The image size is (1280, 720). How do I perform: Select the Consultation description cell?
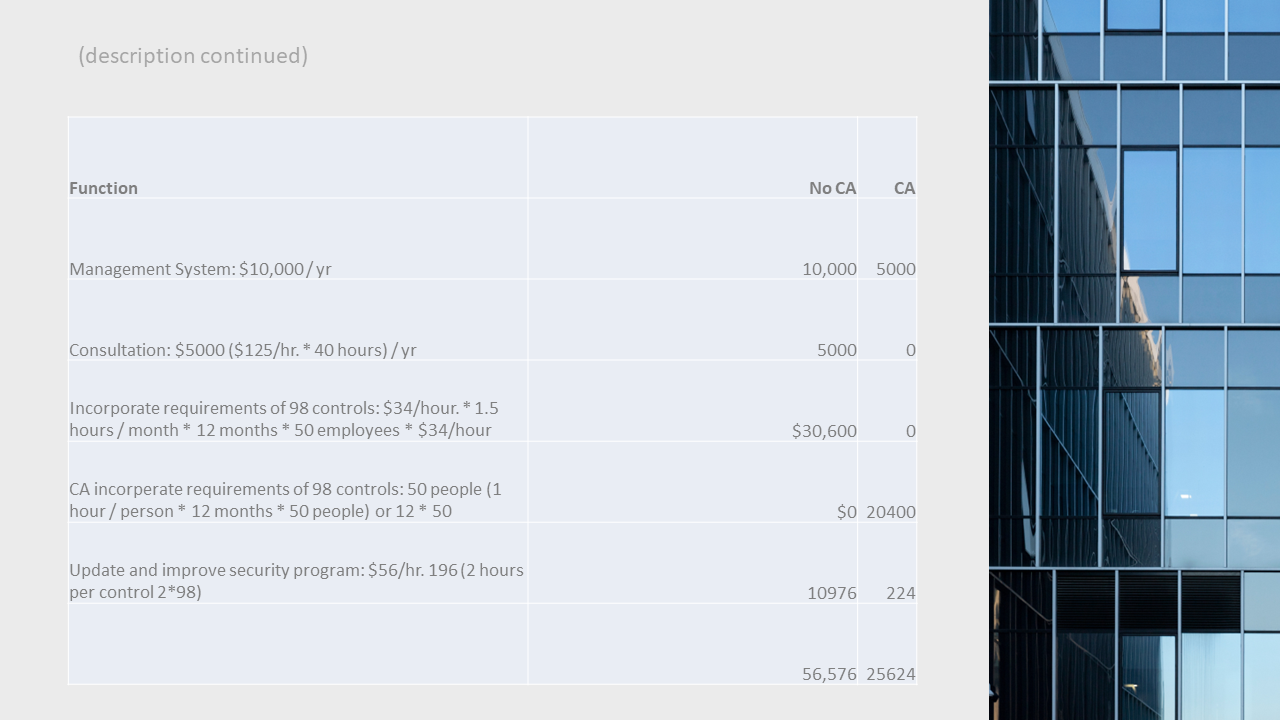(243, 350)
